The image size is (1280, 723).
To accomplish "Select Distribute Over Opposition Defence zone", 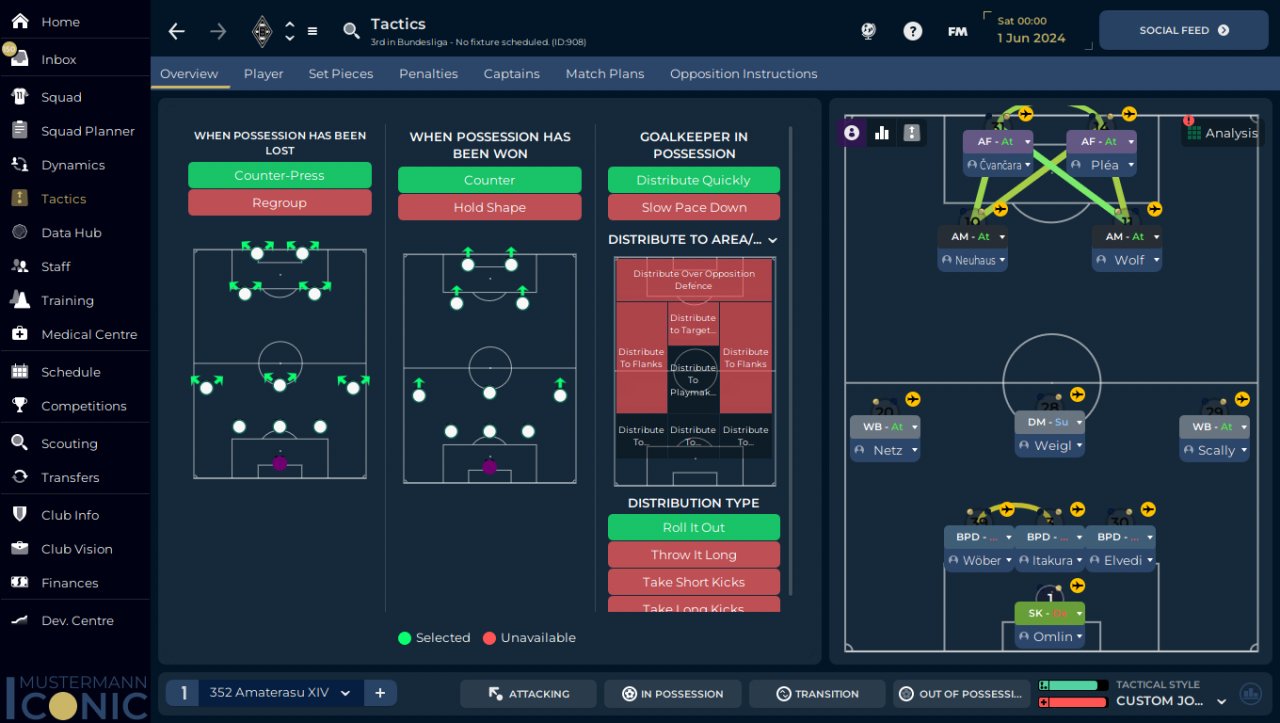I will tap(694, 280).
